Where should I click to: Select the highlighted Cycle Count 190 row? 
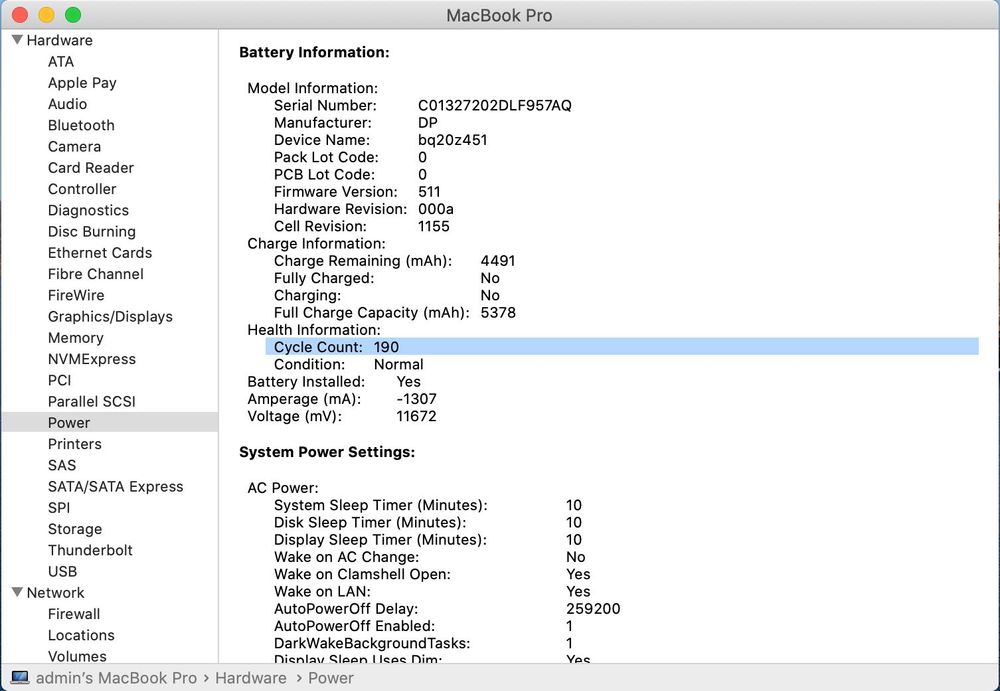pyautogui.click(x=622, y=346)
